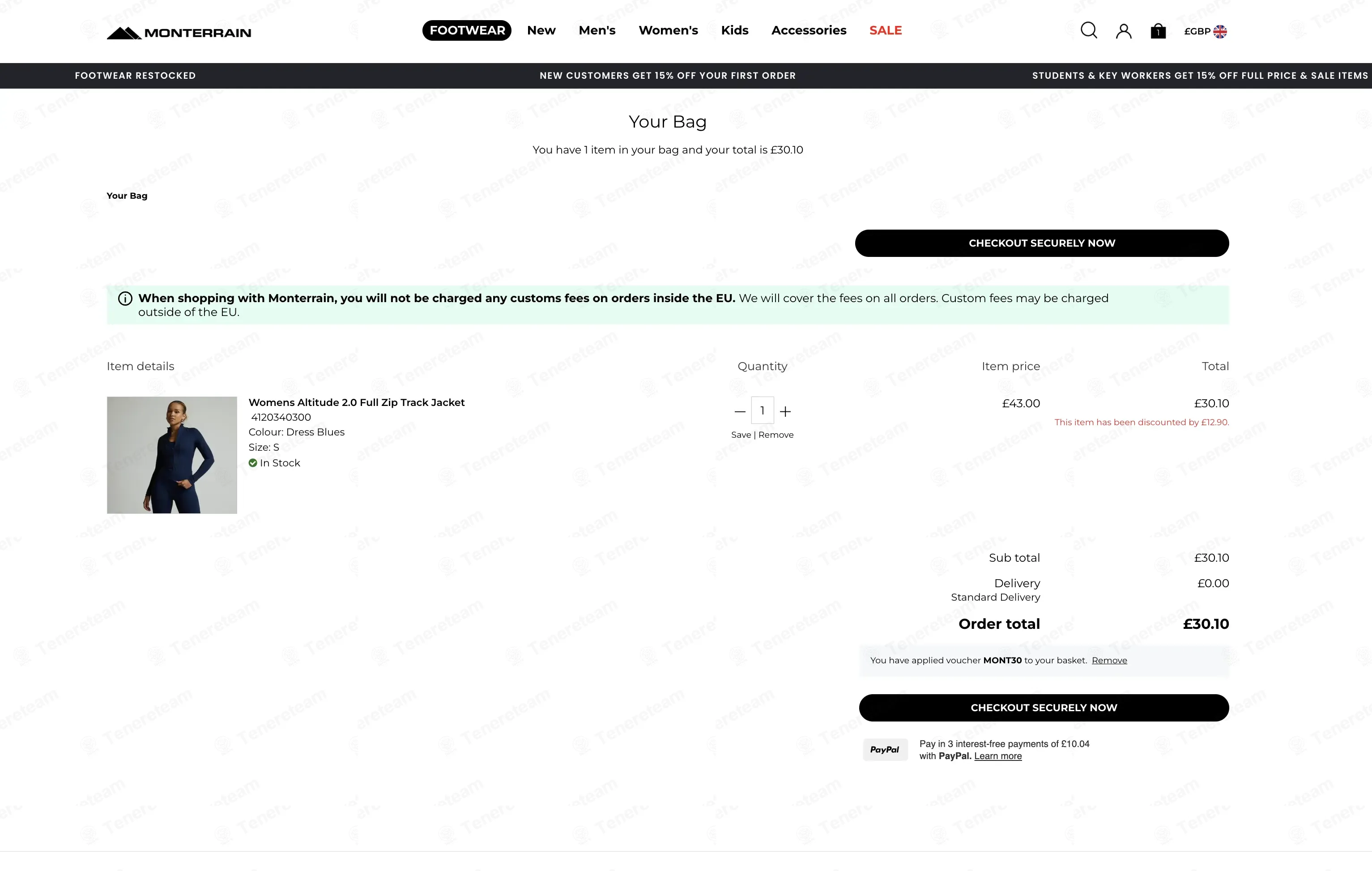Decrease quantity with the minus icon
Screen dimensions: 1372x871
tap(740, 412)
